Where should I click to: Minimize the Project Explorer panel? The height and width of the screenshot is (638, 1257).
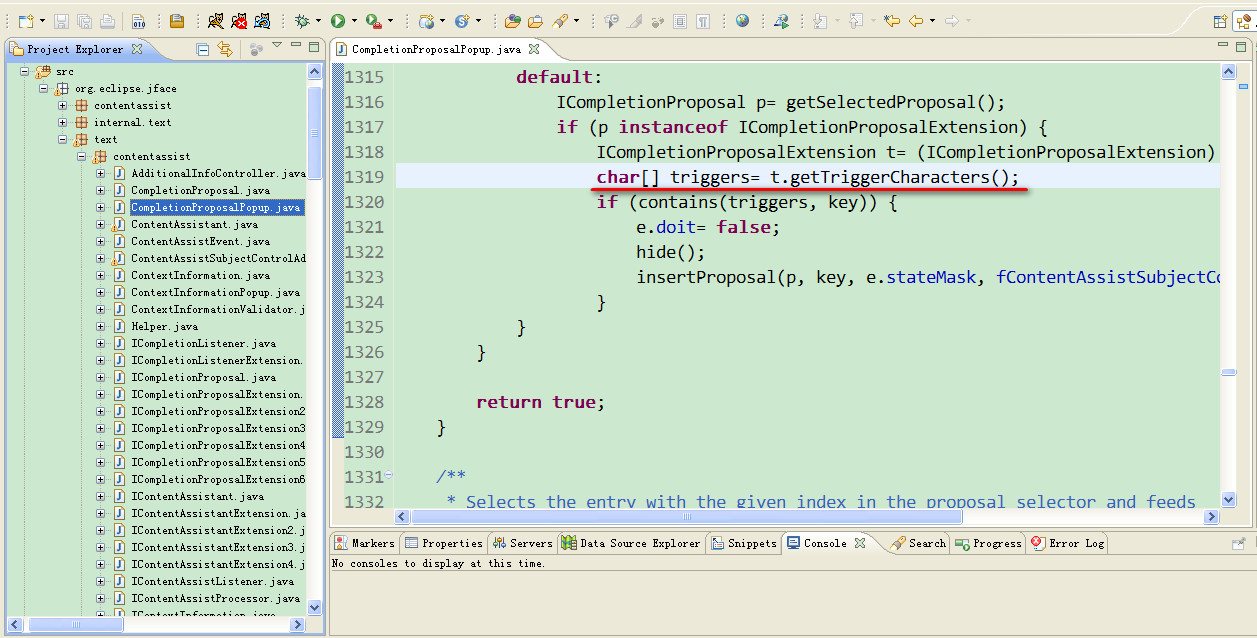click(296, 44)
